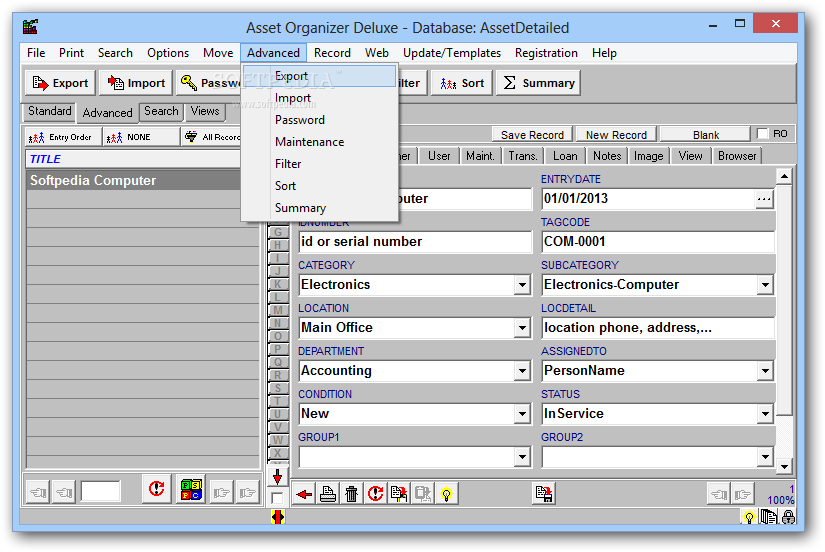825x552 pixels.
Task: Click the colored FSPC blocks icon
Action: (191, 489)
